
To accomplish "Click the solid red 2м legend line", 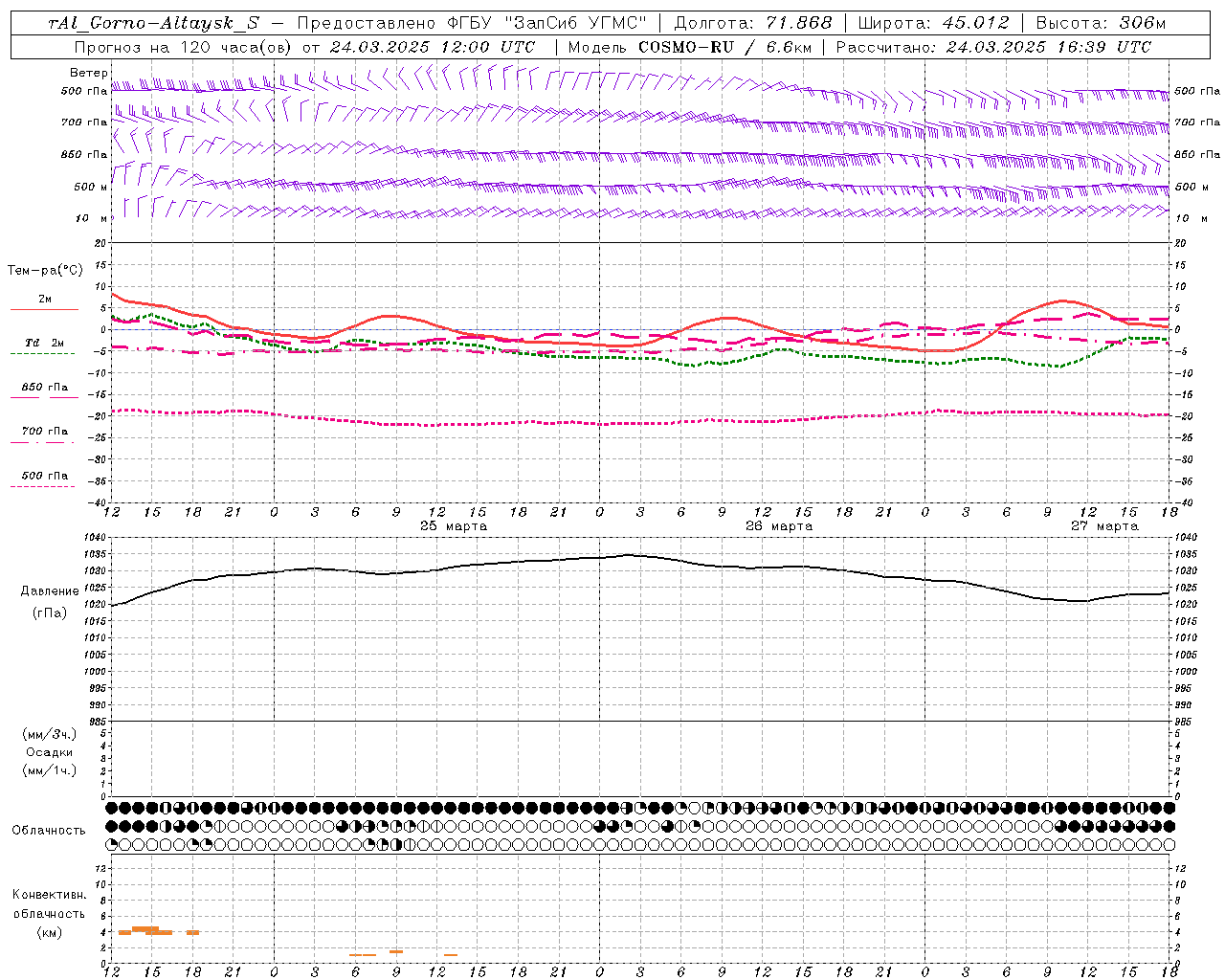I will (x=44, y=310).
